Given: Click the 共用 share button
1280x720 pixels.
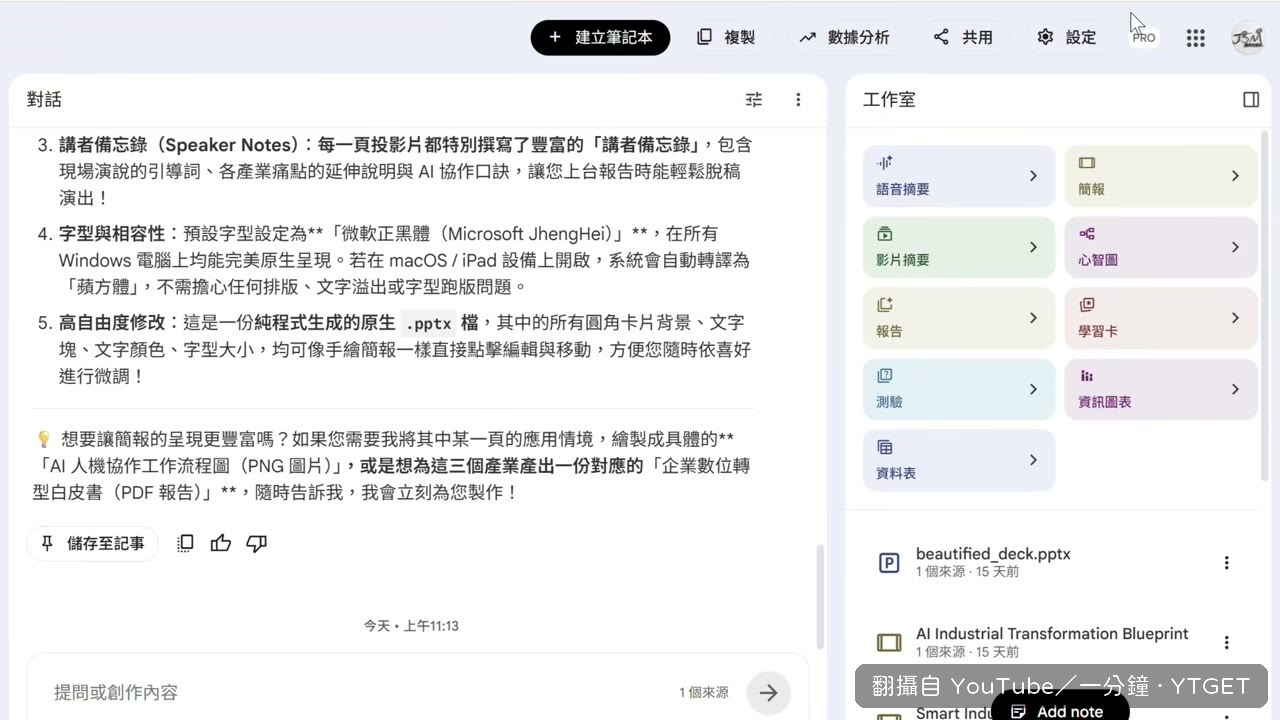Looking at the screenshot, I should (963, 37).
